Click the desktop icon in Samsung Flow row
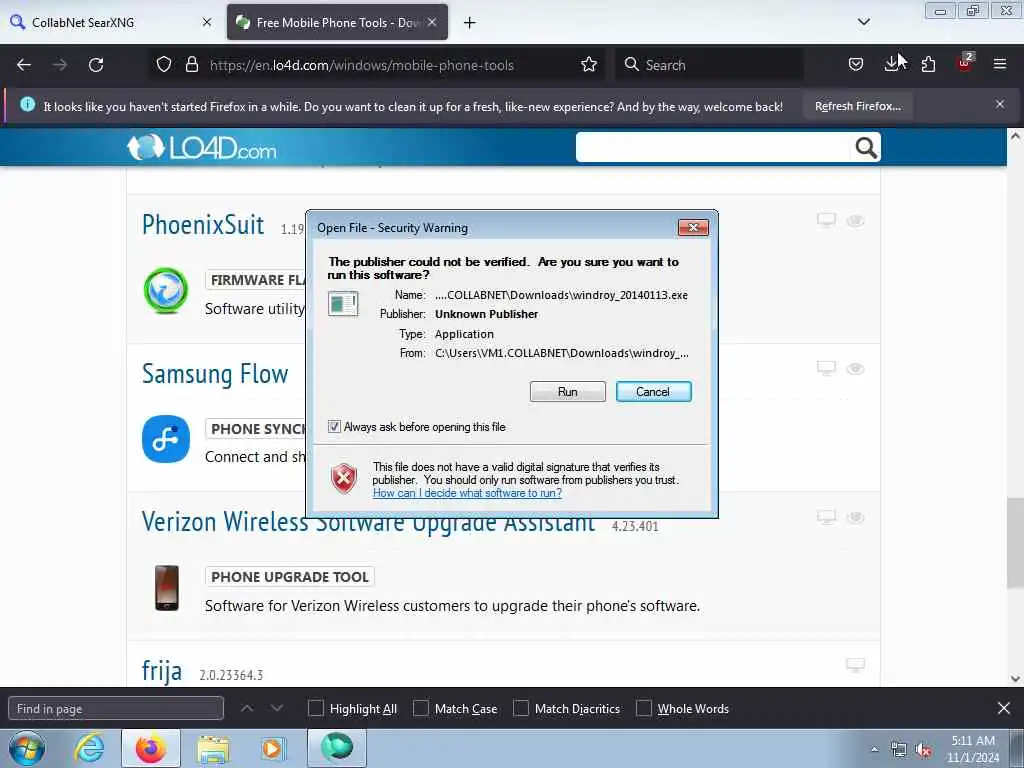This screenshot has width=1024, height=768. click(x=826, y=368)
